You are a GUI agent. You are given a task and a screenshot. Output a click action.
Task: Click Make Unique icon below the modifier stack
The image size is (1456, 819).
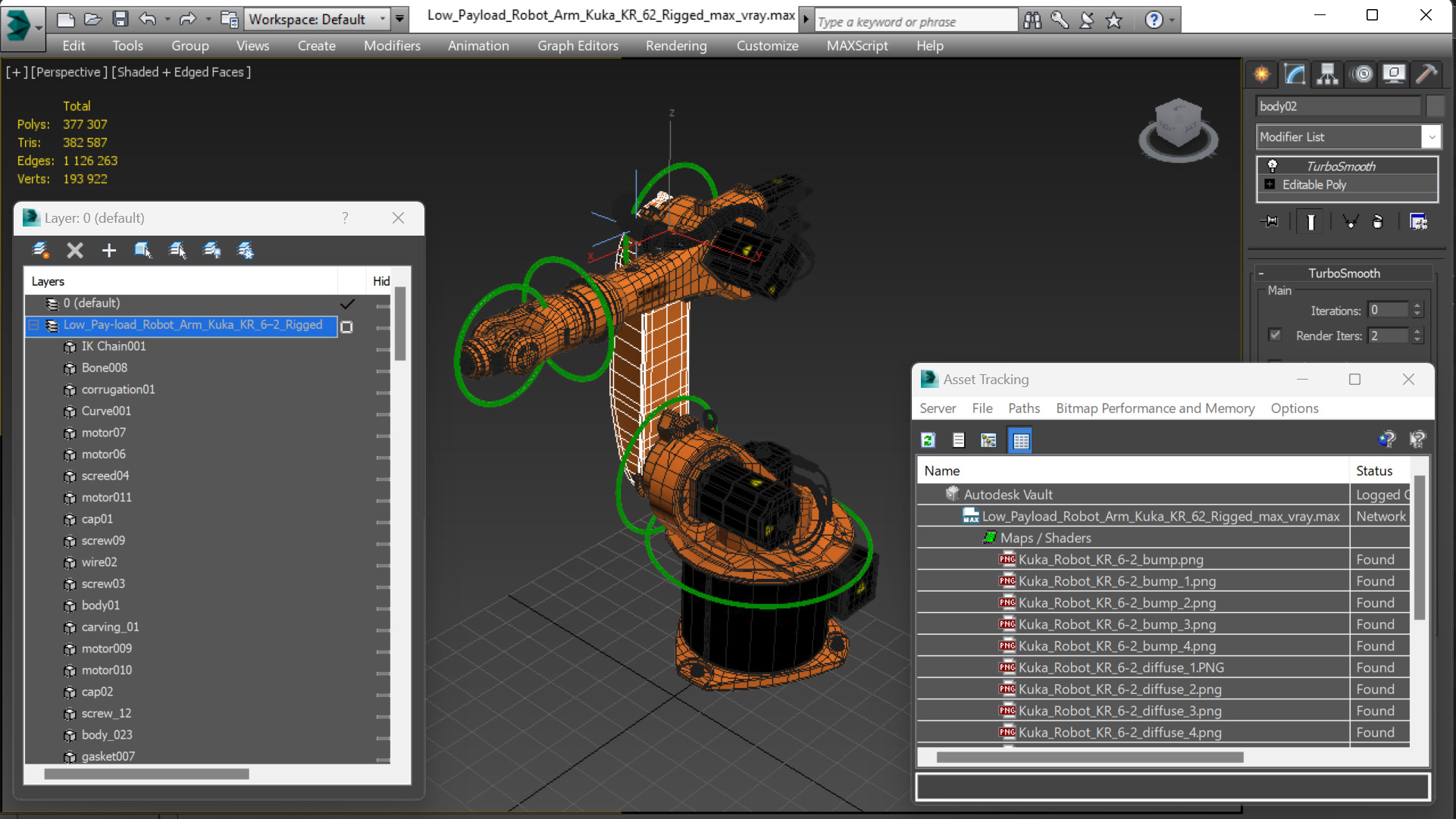click(x=1350, y=221)
